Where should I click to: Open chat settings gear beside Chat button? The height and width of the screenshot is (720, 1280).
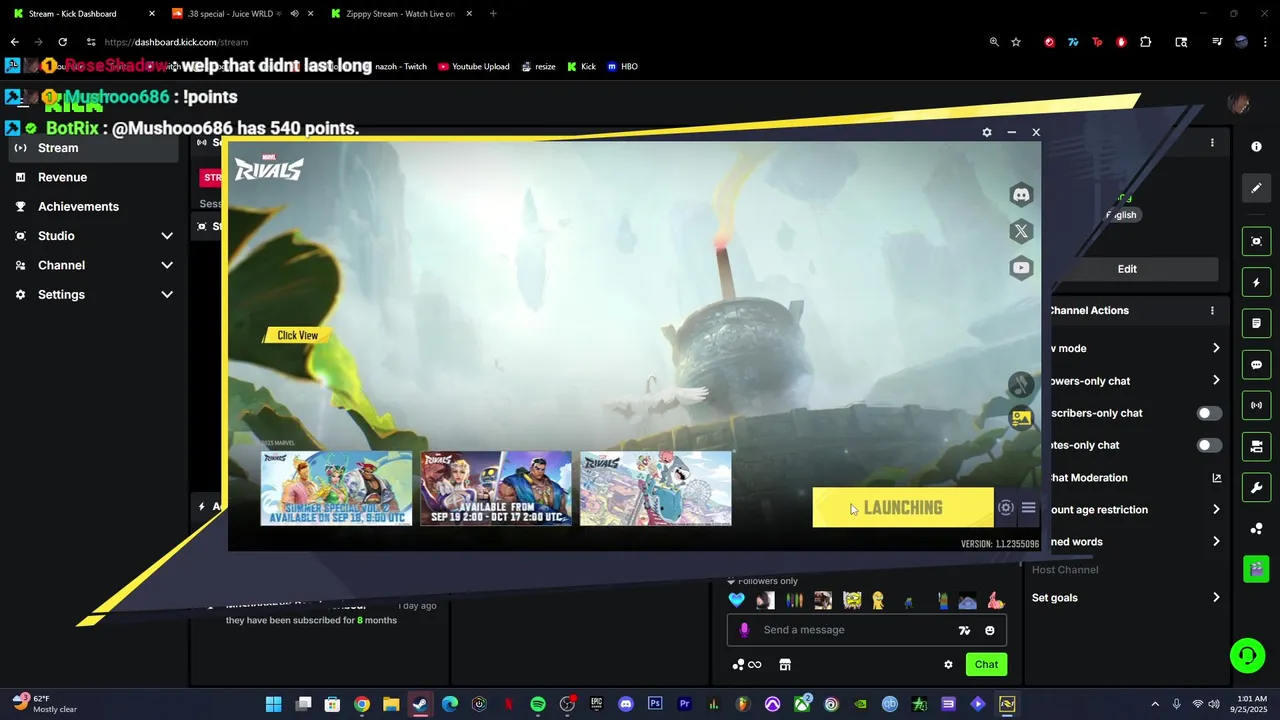[948, 664]
